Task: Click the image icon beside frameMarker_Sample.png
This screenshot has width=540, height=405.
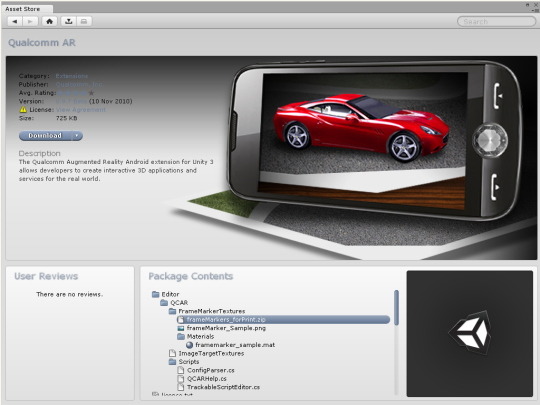Action: click(x=181, y=328)
